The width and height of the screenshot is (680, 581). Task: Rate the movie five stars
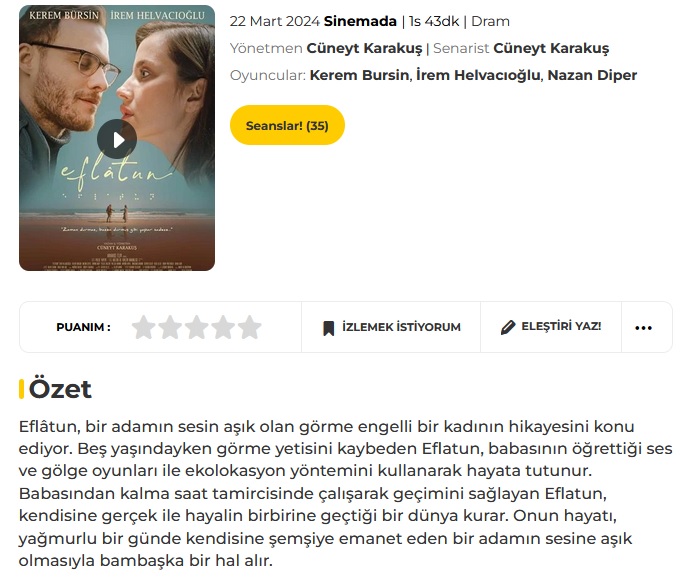tap(250, 327)
